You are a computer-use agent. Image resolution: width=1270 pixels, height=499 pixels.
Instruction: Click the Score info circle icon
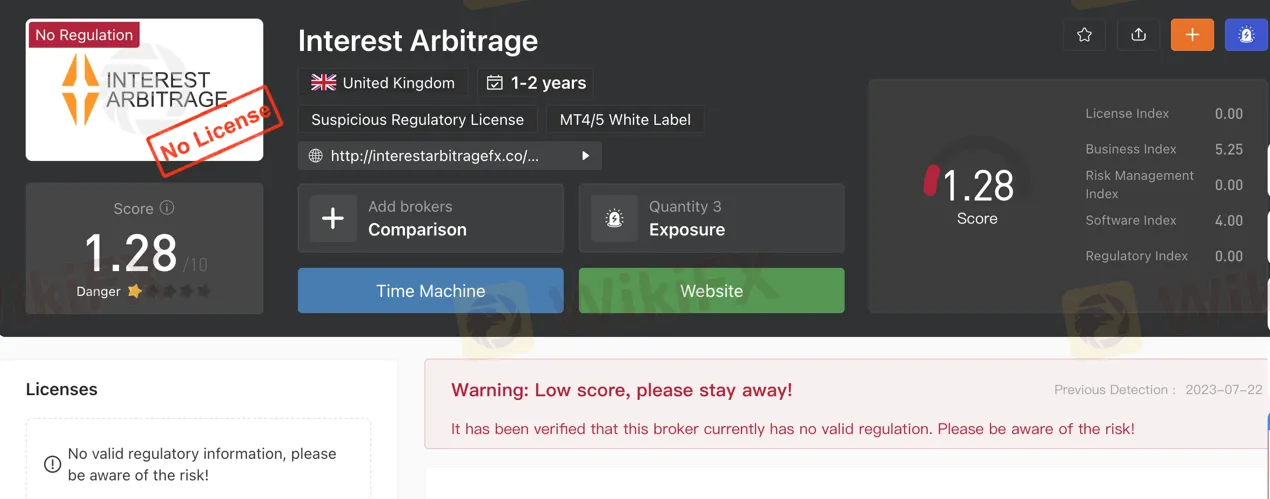(x=167, y=208)
